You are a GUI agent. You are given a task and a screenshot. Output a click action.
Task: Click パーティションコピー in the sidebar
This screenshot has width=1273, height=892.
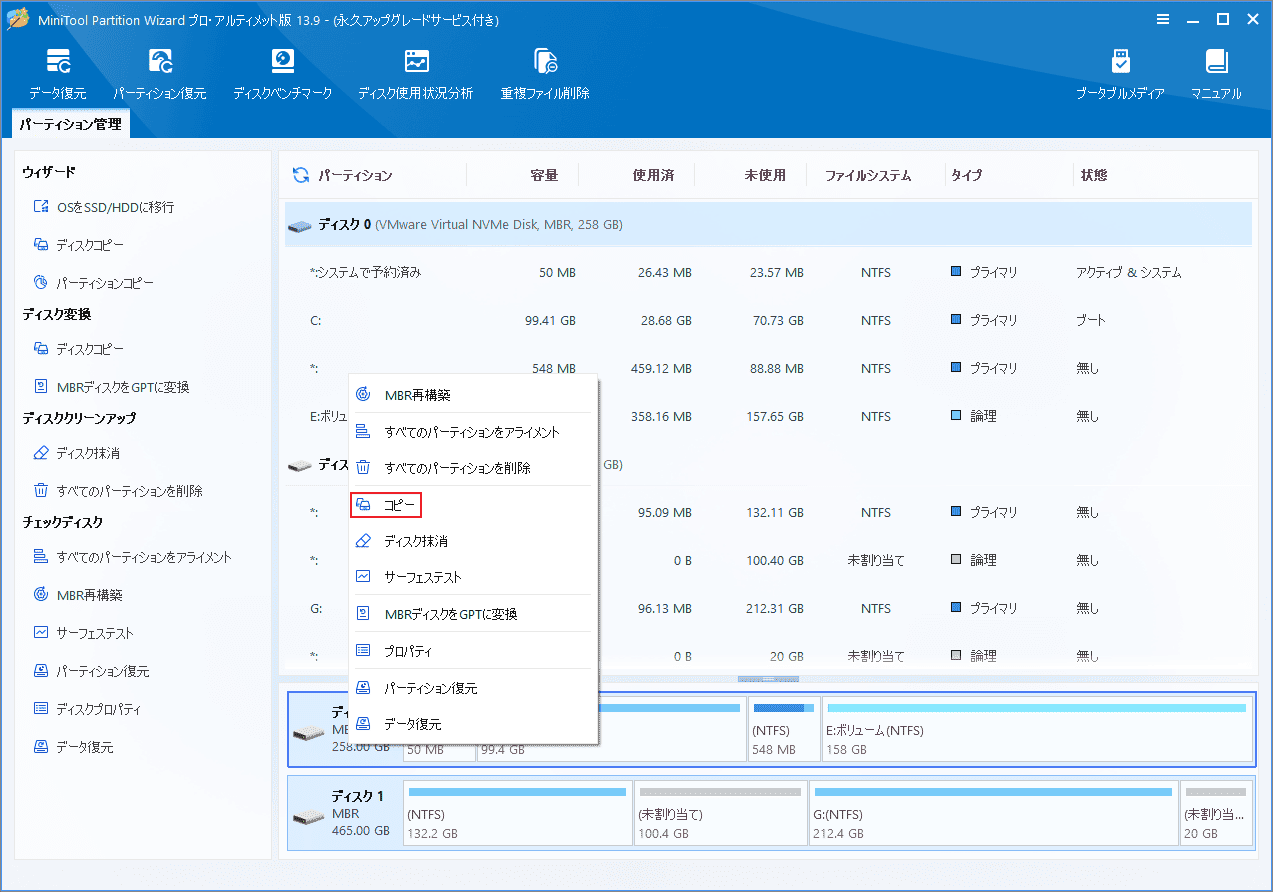pos(94,283)
